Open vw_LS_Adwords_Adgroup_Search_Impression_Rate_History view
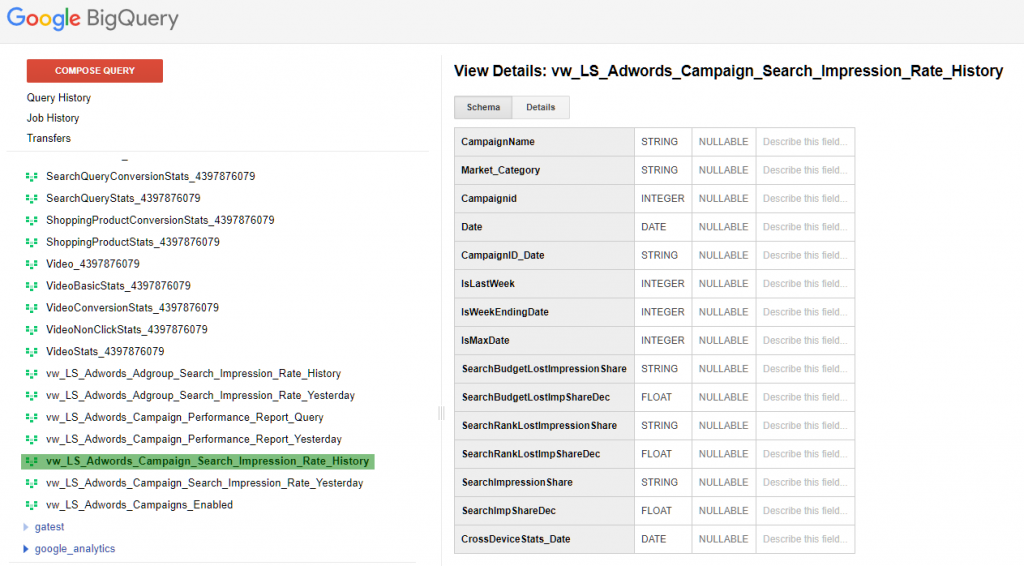 [193, 373]
